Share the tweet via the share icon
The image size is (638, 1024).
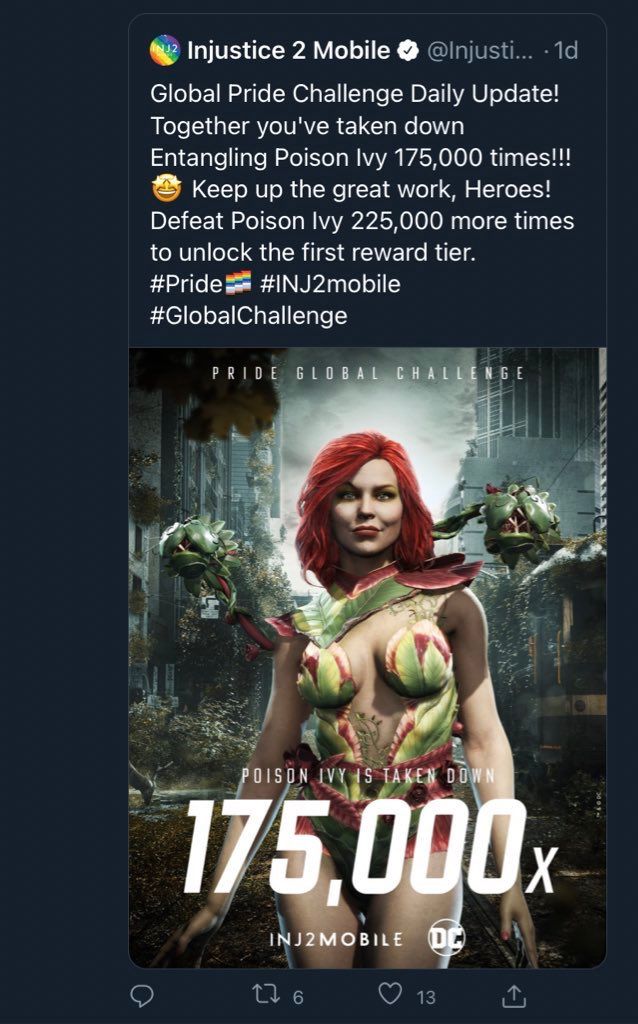(x=514, y=995)
